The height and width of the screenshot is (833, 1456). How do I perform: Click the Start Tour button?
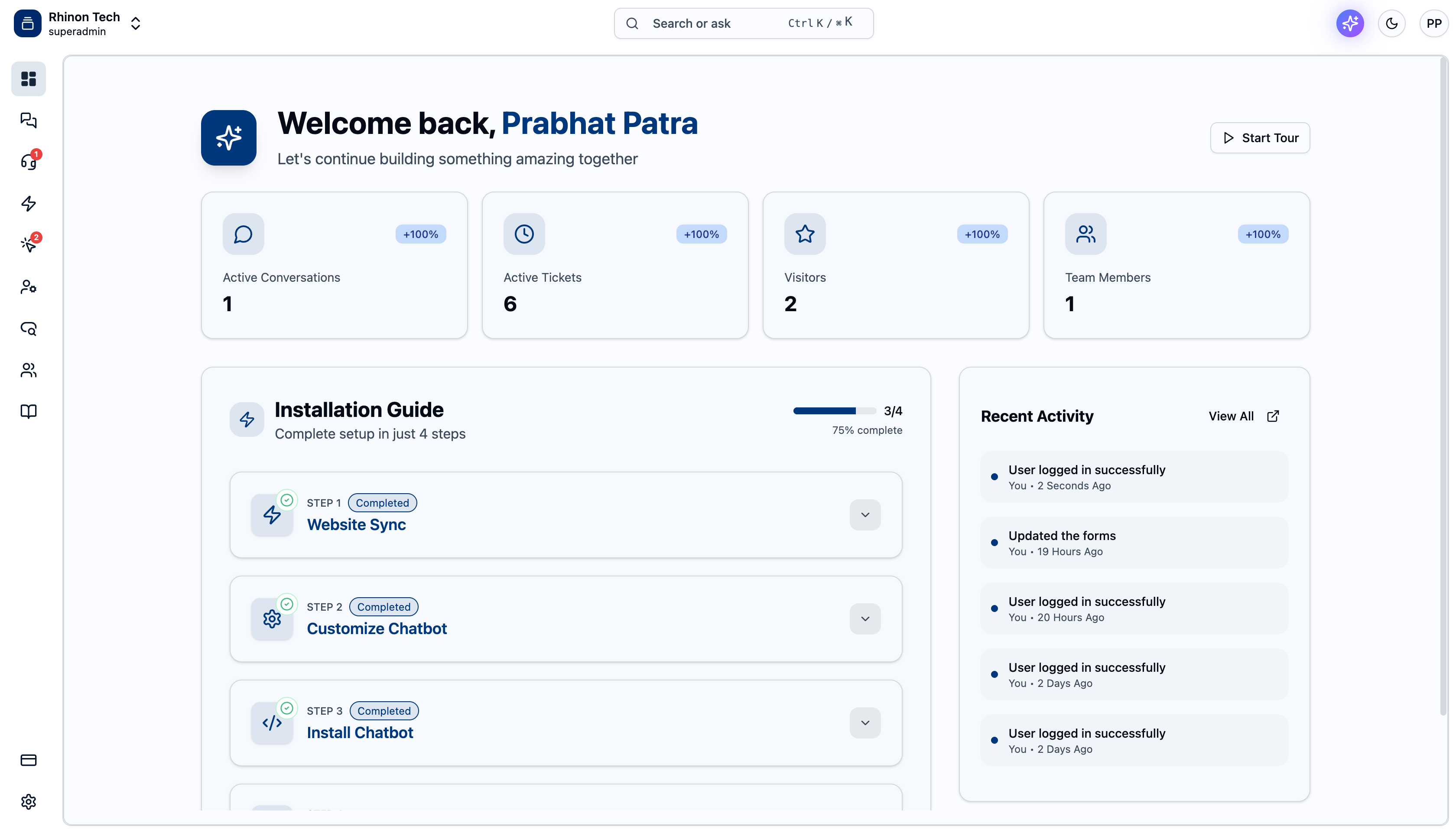click(1259, 138)
